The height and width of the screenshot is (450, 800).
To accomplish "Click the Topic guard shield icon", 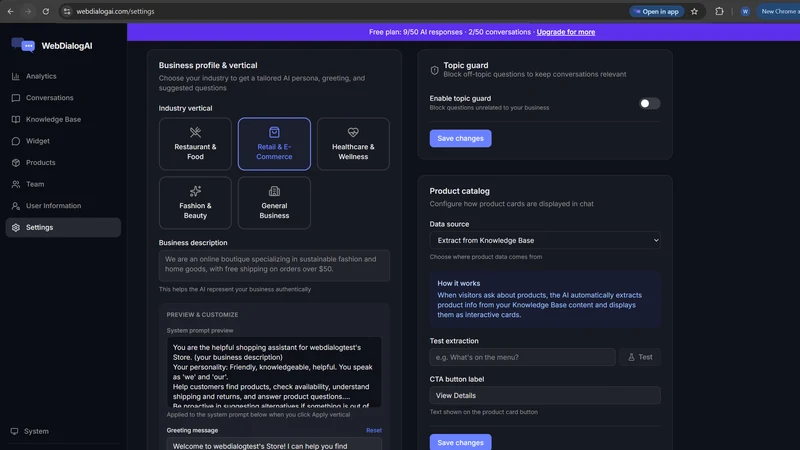I will tap(434, 70).
